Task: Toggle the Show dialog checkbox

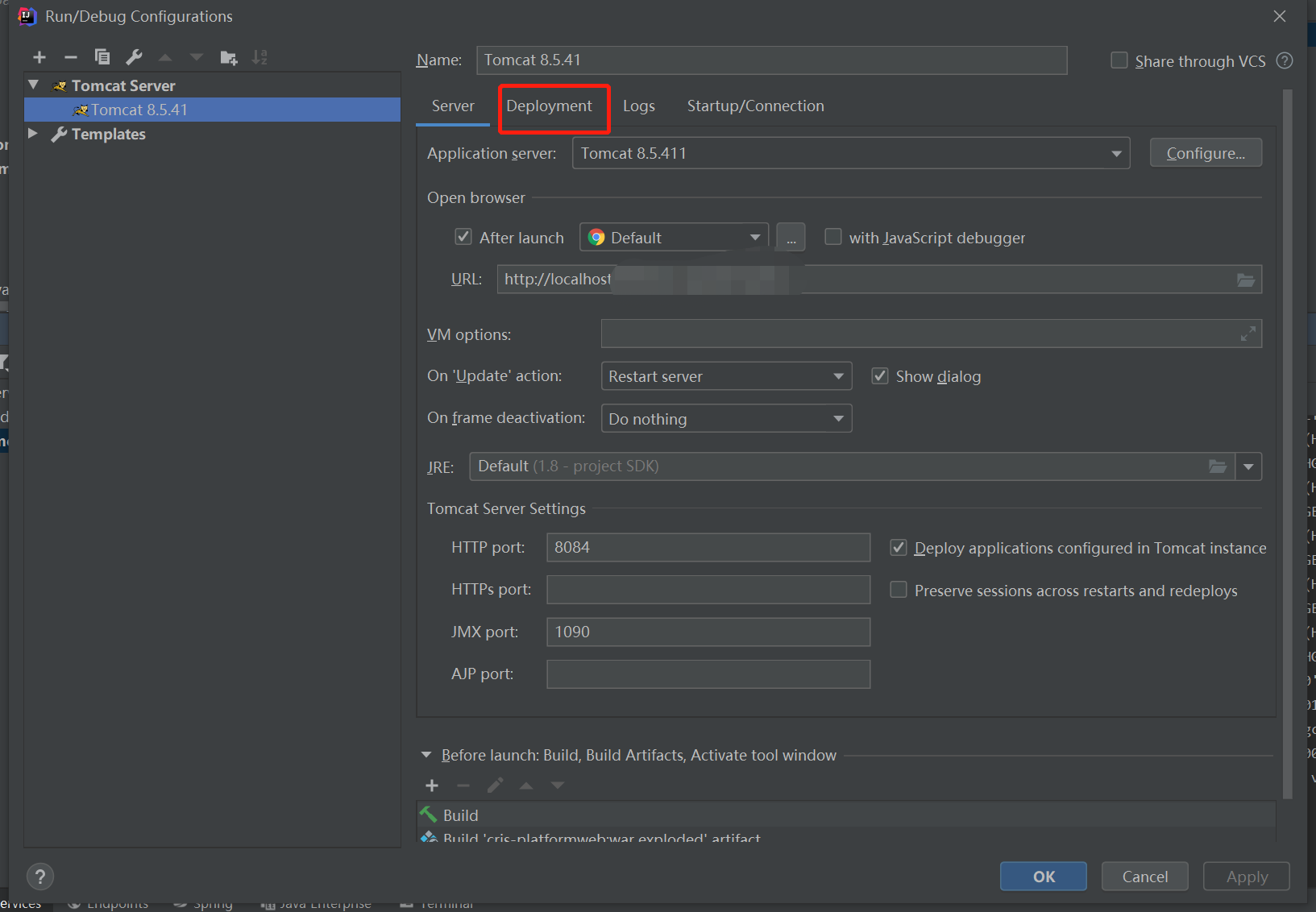Action: [x=880, y=376]
